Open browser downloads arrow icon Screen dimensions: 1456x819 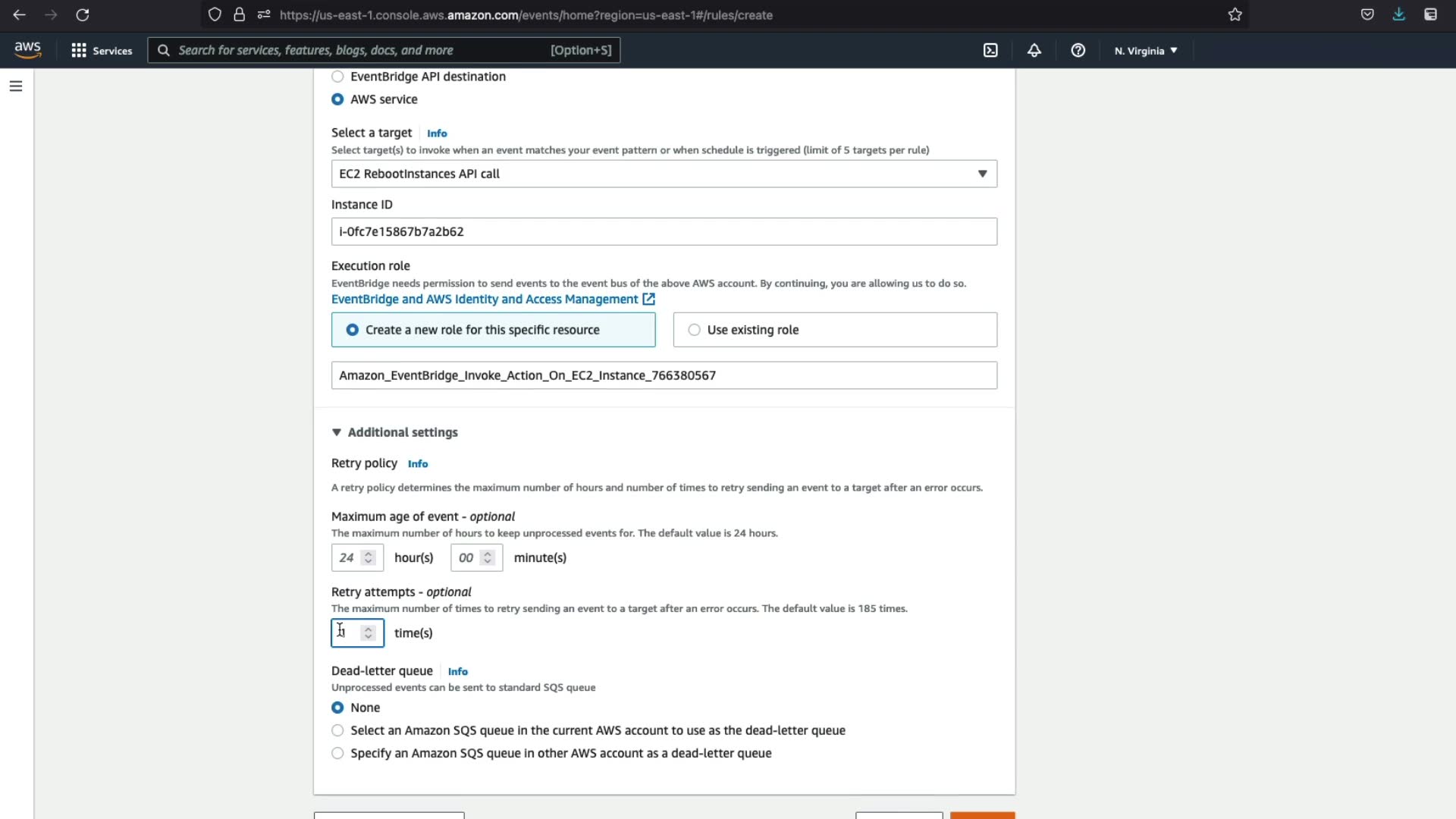click(x=1399, y=14)
